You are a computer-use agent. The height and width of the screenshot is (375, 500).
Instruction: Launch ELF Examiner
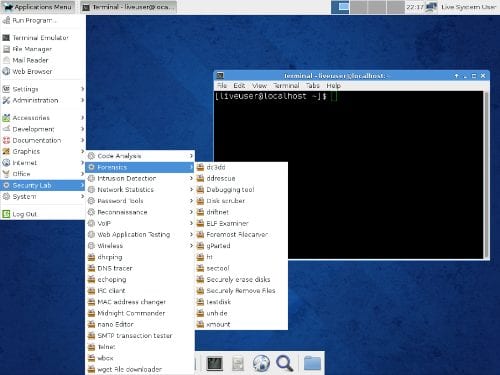tap(241, 223)
